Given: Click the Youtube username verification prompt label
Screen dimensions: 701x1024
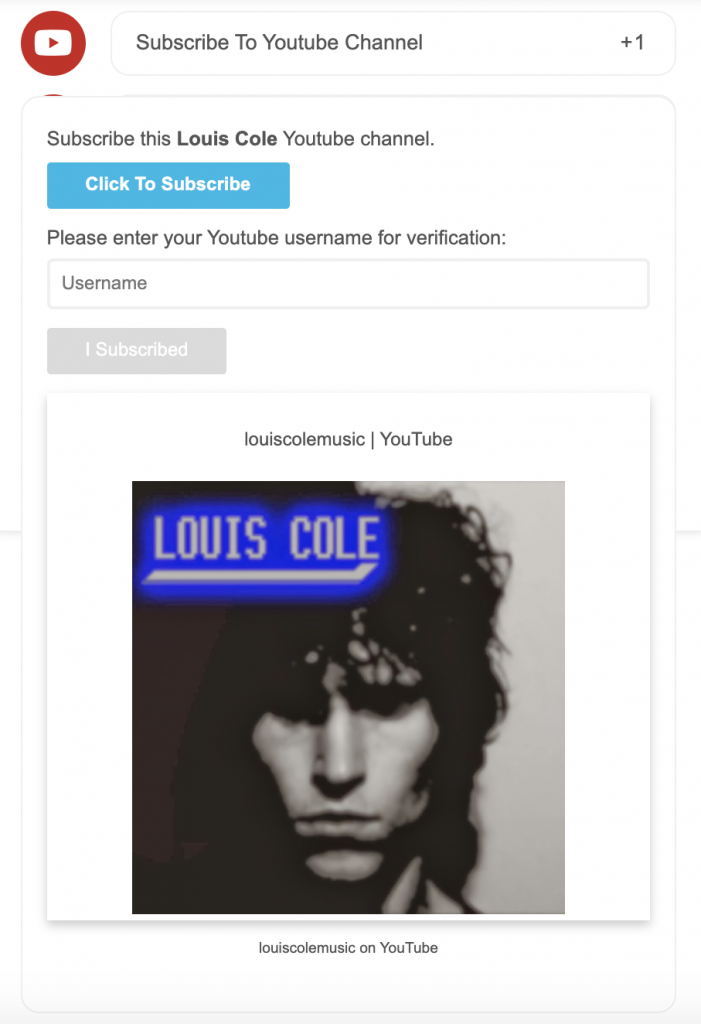Looking at the screenshot, I should (276, 238).
